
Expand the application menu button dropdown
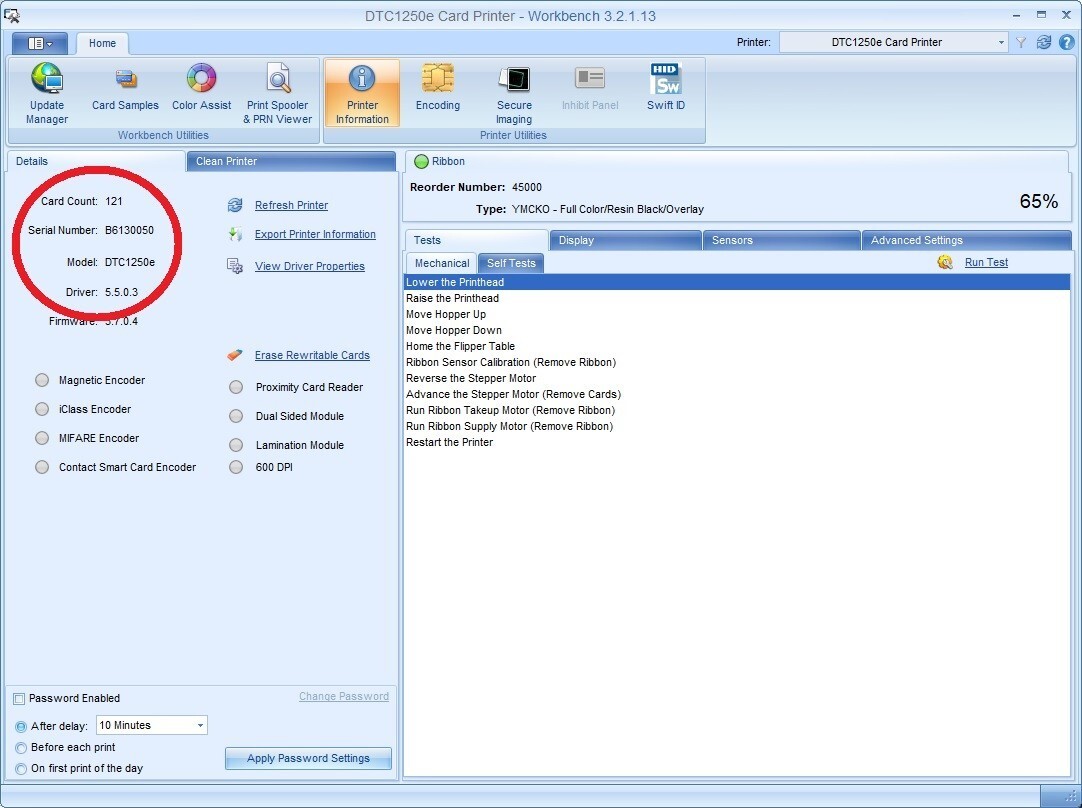point(40,43)
